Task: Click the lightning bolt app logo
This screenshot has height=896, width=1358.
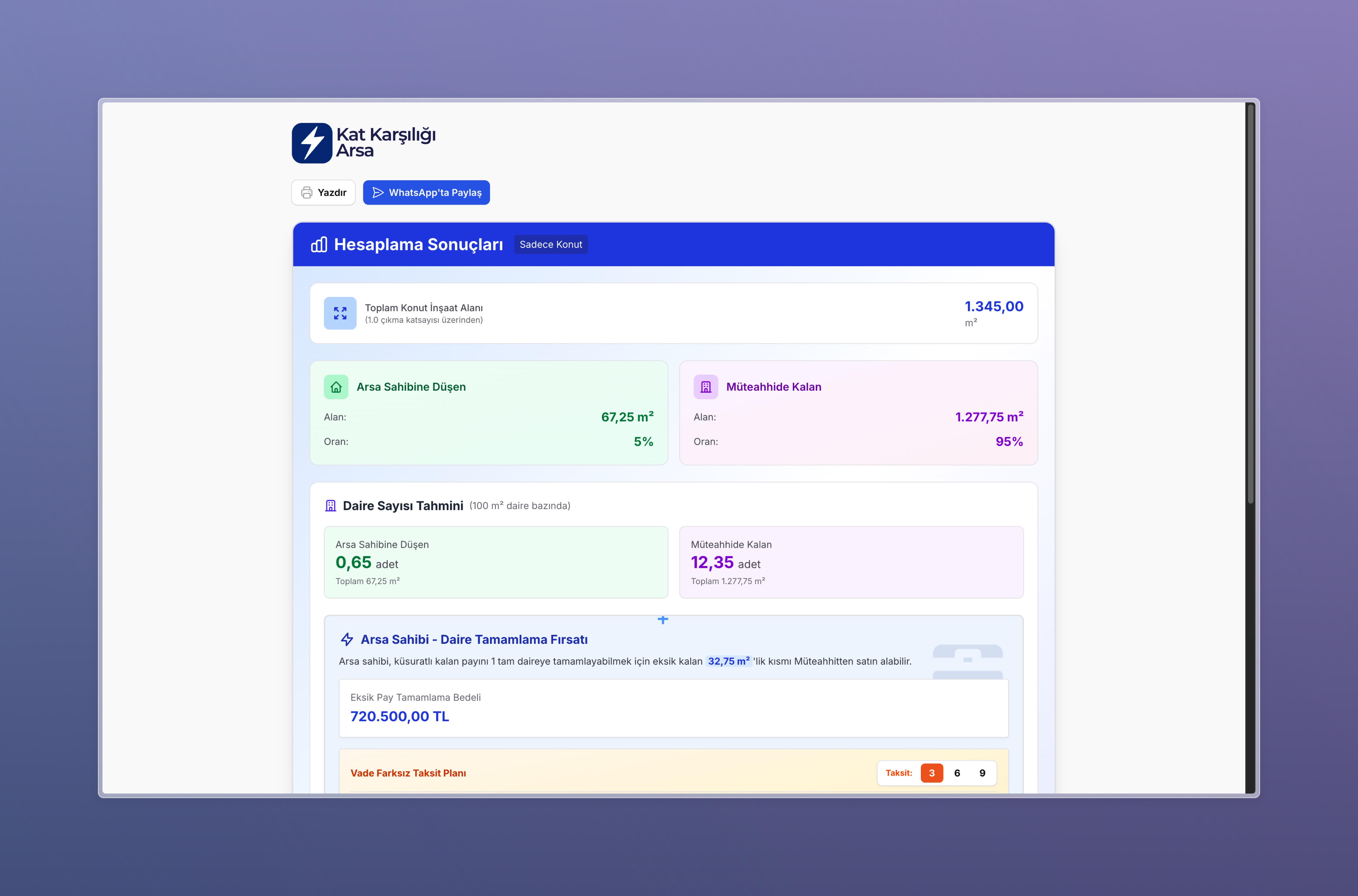Action: 311,143
